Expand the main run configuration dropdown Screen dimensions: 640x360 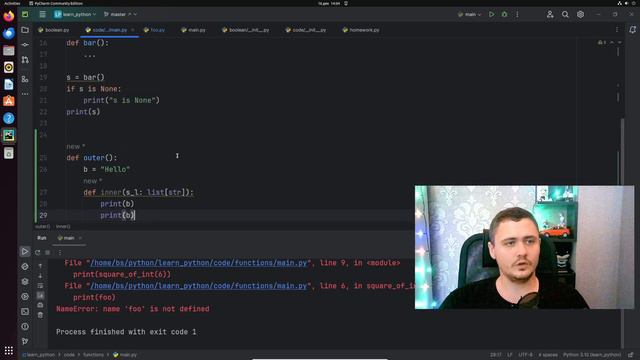tap(469, 14)
